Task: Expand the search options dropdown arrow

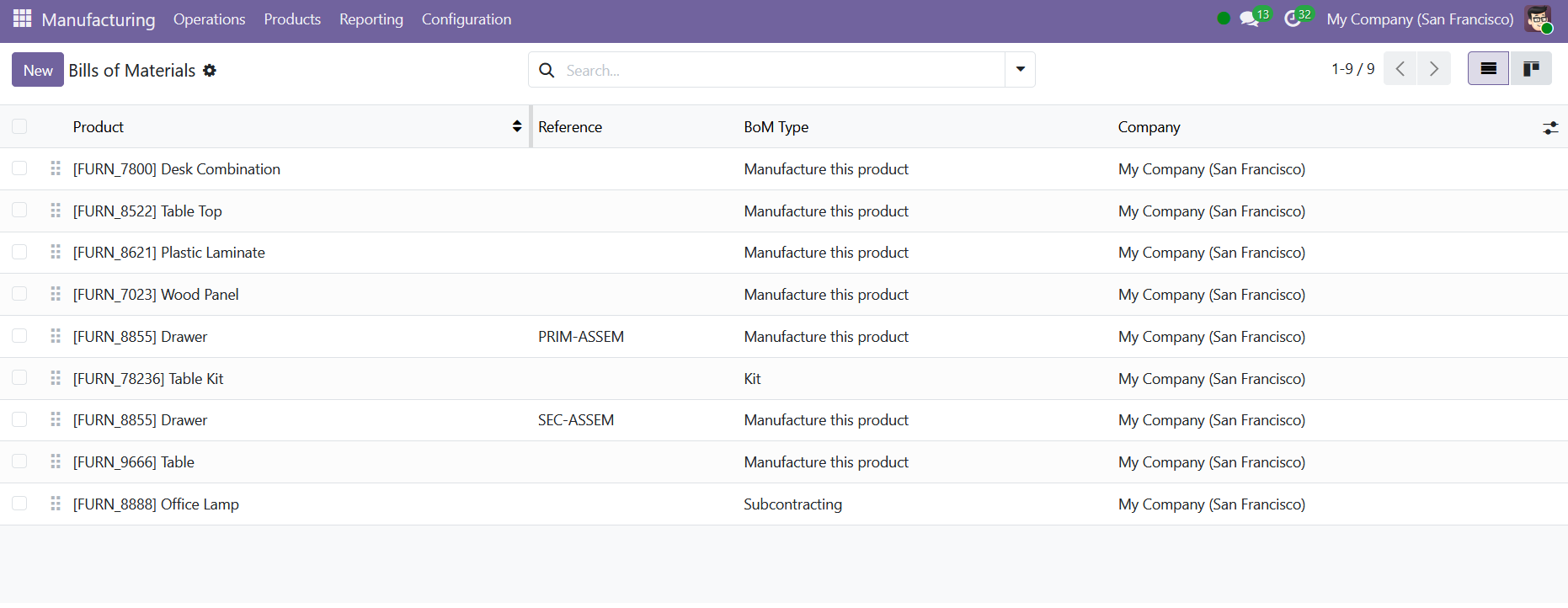Action: [x=1020, y=70]
